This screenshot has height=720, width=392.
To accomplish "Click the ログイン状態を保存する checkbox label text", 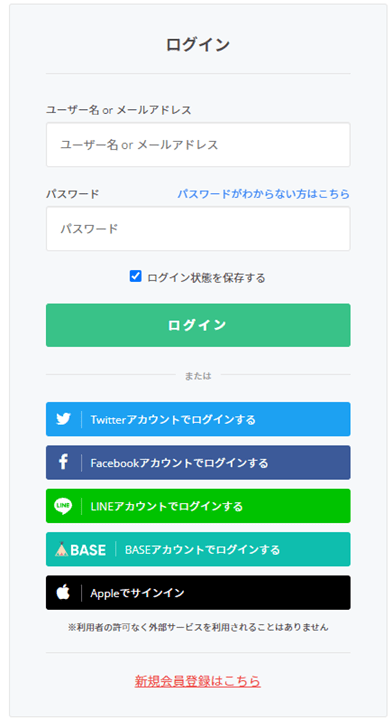I will 206,278.
